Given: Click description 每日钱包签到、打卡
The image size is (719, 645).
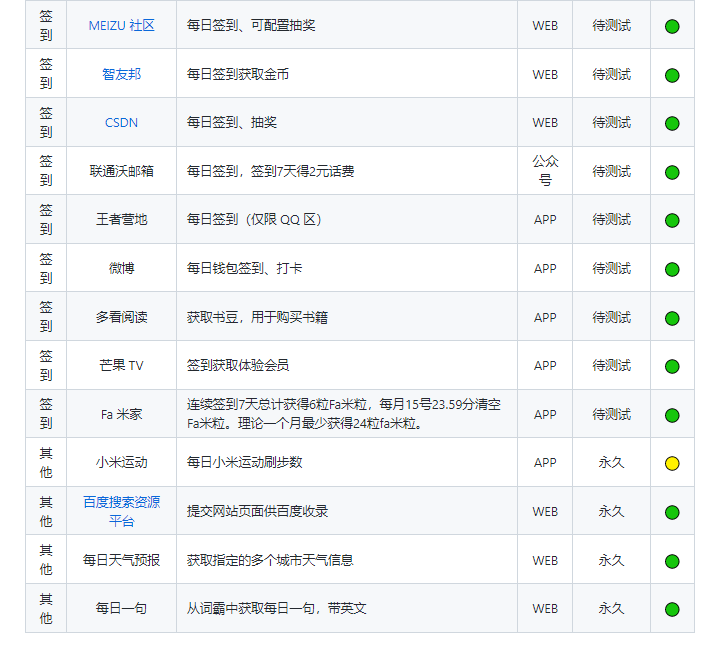Looking at the screenshot, I should point(244,268).
